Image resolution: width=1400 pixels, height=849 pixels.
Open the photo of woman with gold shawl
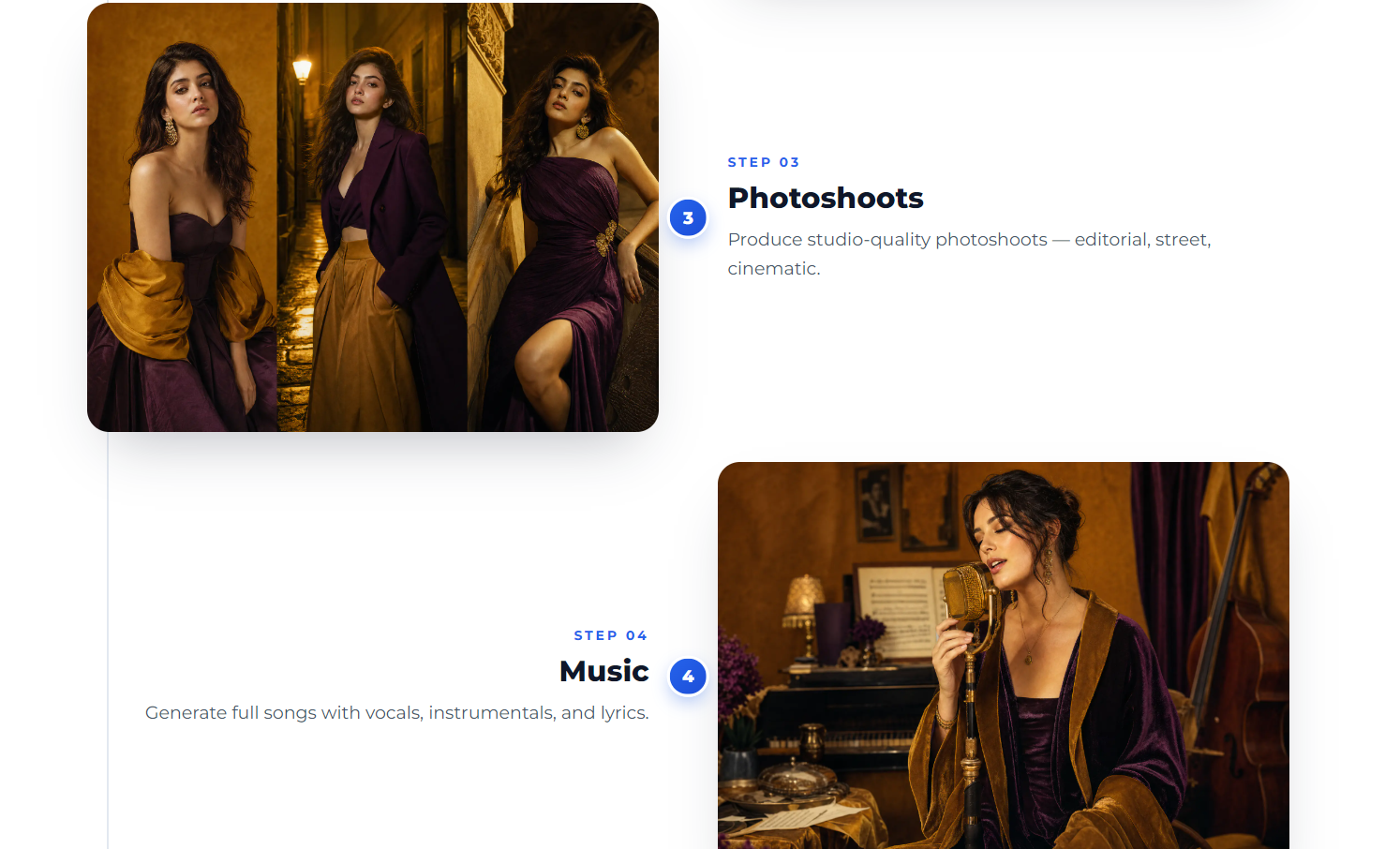(x=183, y=217)
